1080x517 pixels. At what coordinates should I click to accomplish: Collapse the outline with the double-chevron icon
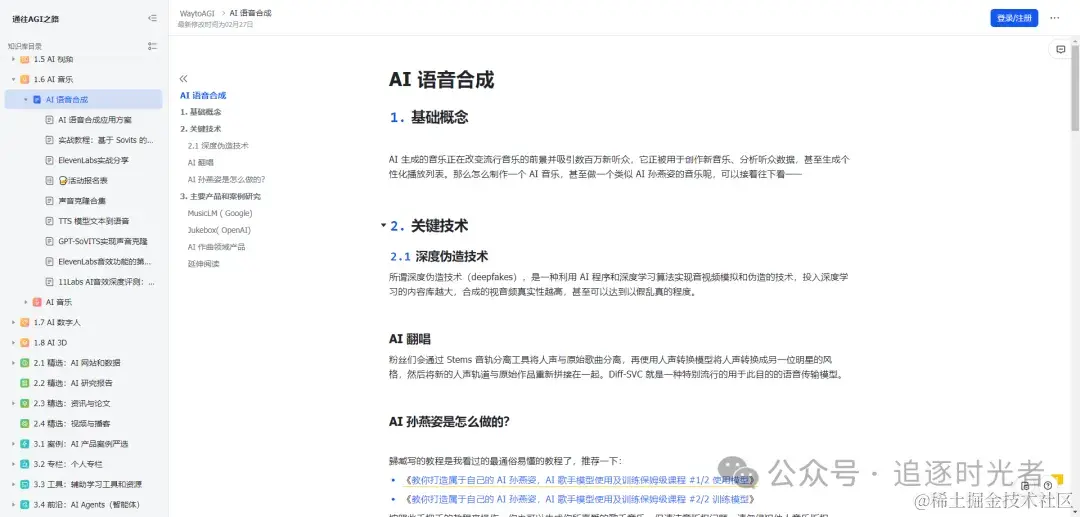pyautogui.click(x=183, y=79)
